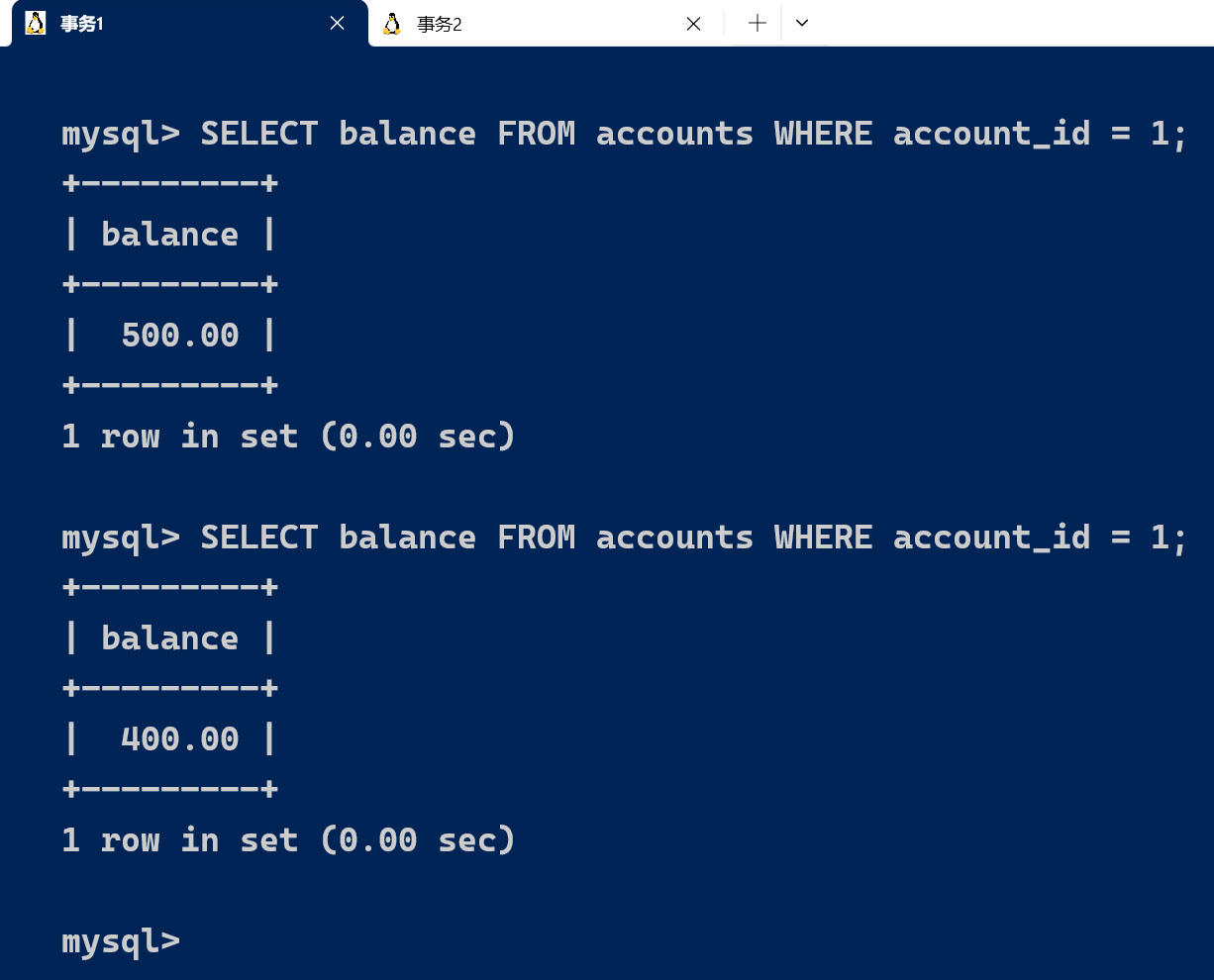Close the 事务1 tab
The height and width of the screenshot is (980, 1214).
tap(337, 24)
